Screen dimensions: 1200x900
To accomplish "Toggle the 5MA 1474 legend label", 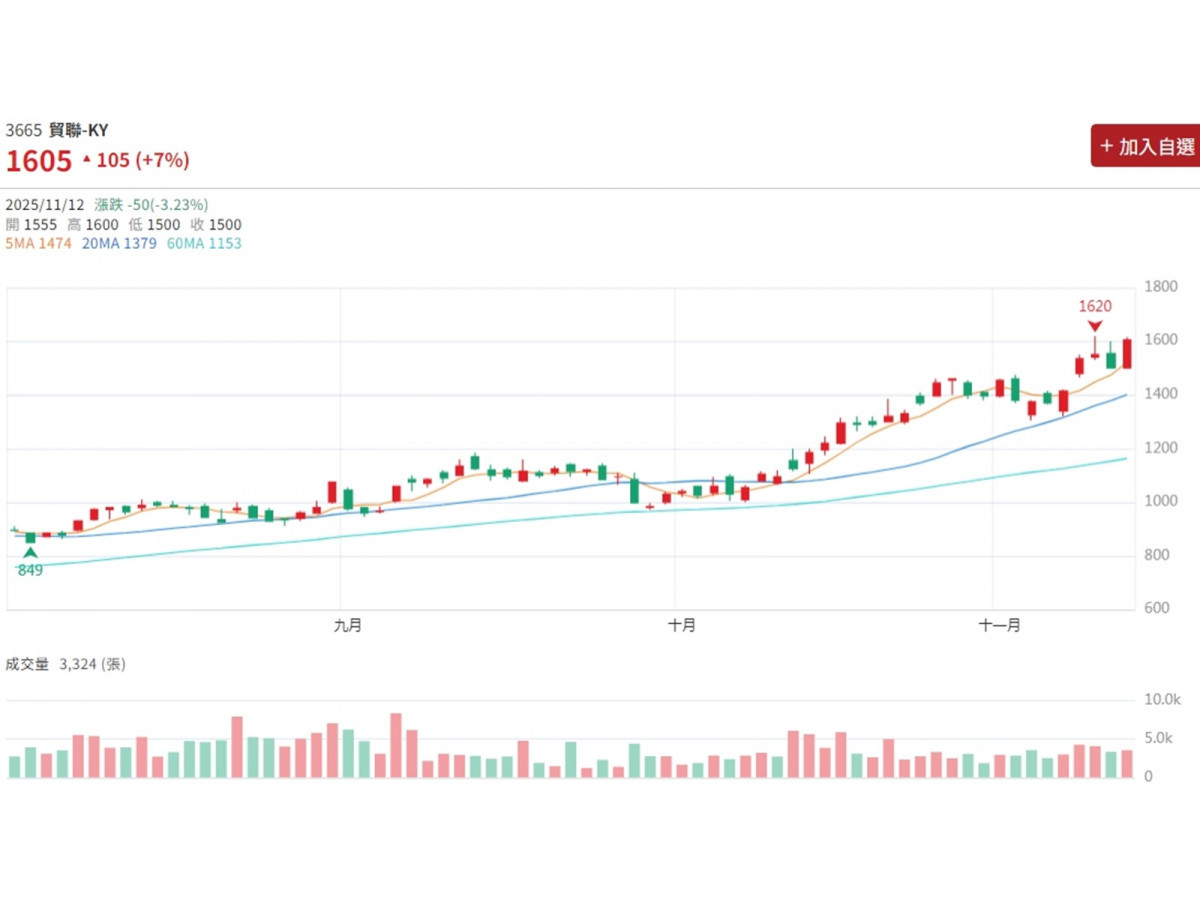I will [39, 243].
